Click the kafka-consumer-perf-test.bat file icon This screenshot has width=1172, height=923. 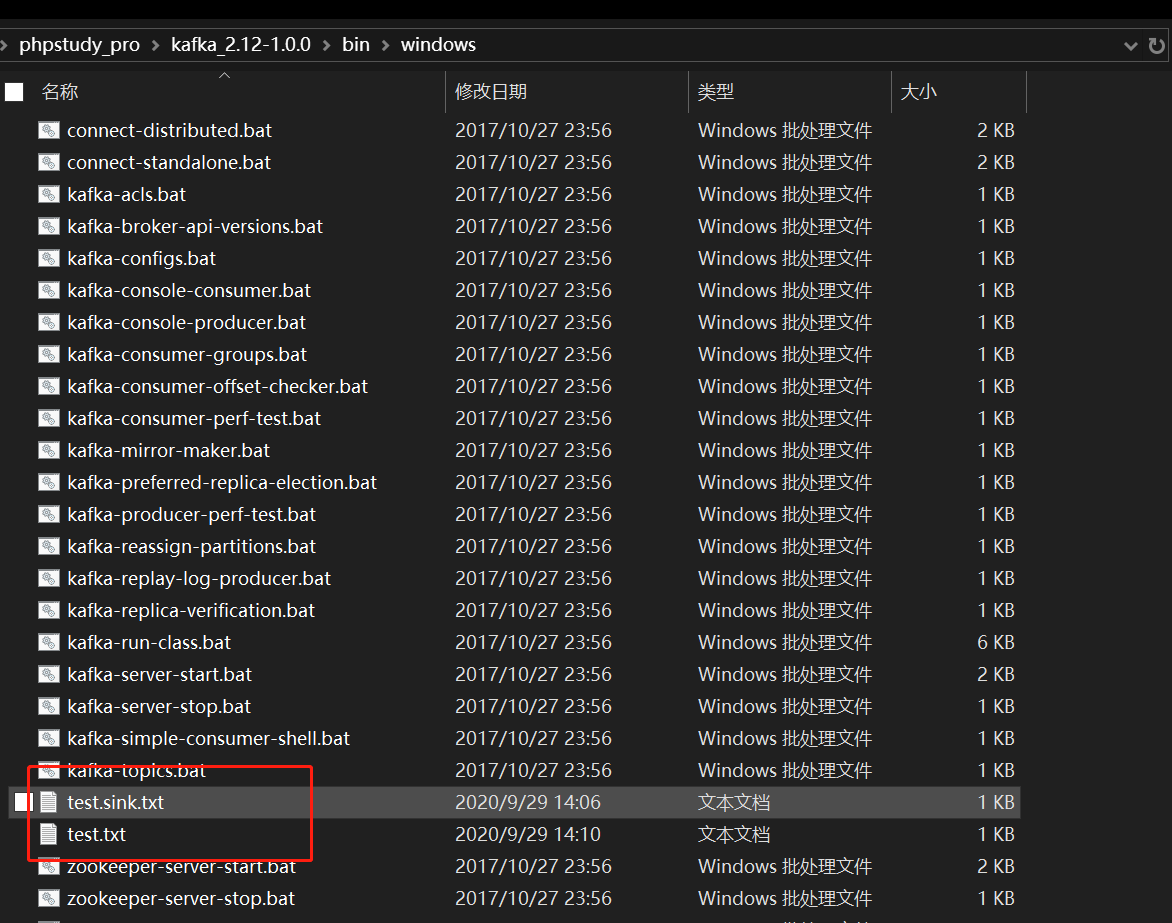pyautogui.click(x=49, y=419)
